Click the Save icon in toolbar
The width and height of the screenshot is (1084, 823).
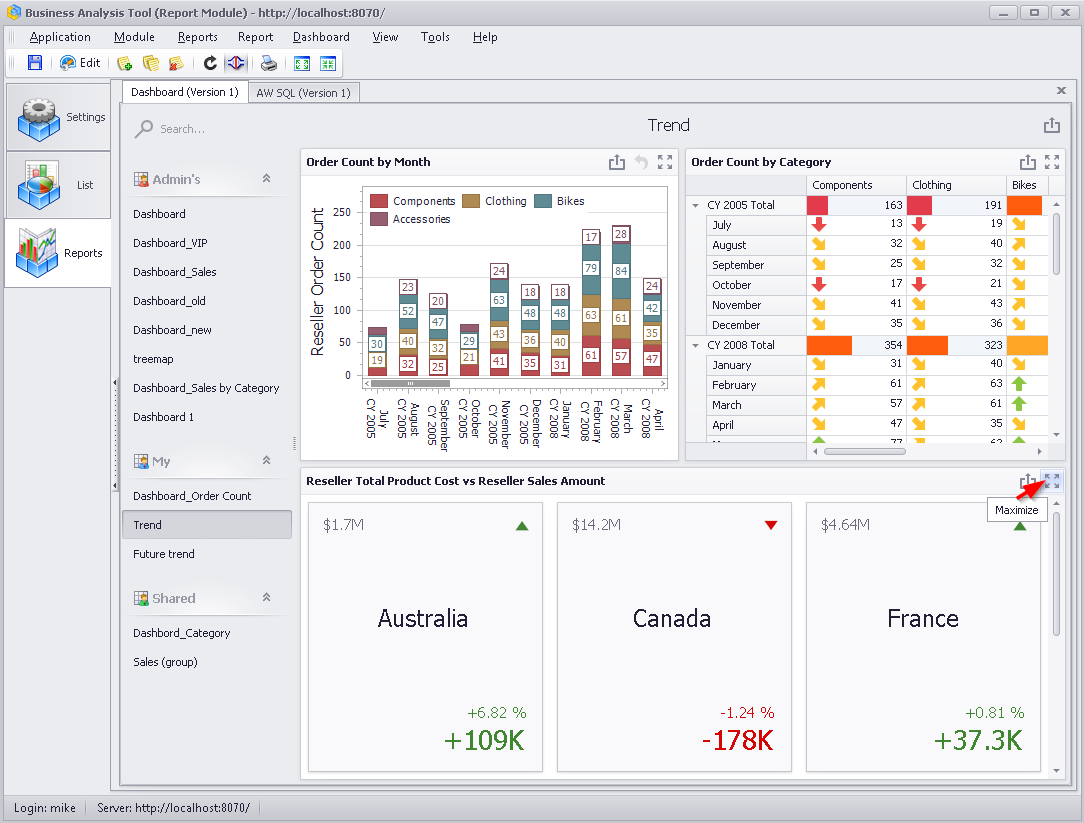click(x=35, y=63)
